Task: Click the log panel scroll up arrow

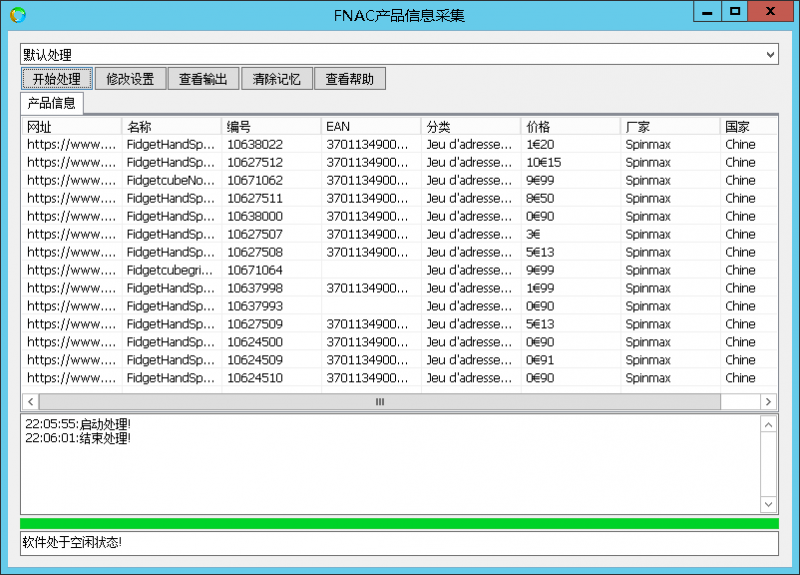Action: 769,424
